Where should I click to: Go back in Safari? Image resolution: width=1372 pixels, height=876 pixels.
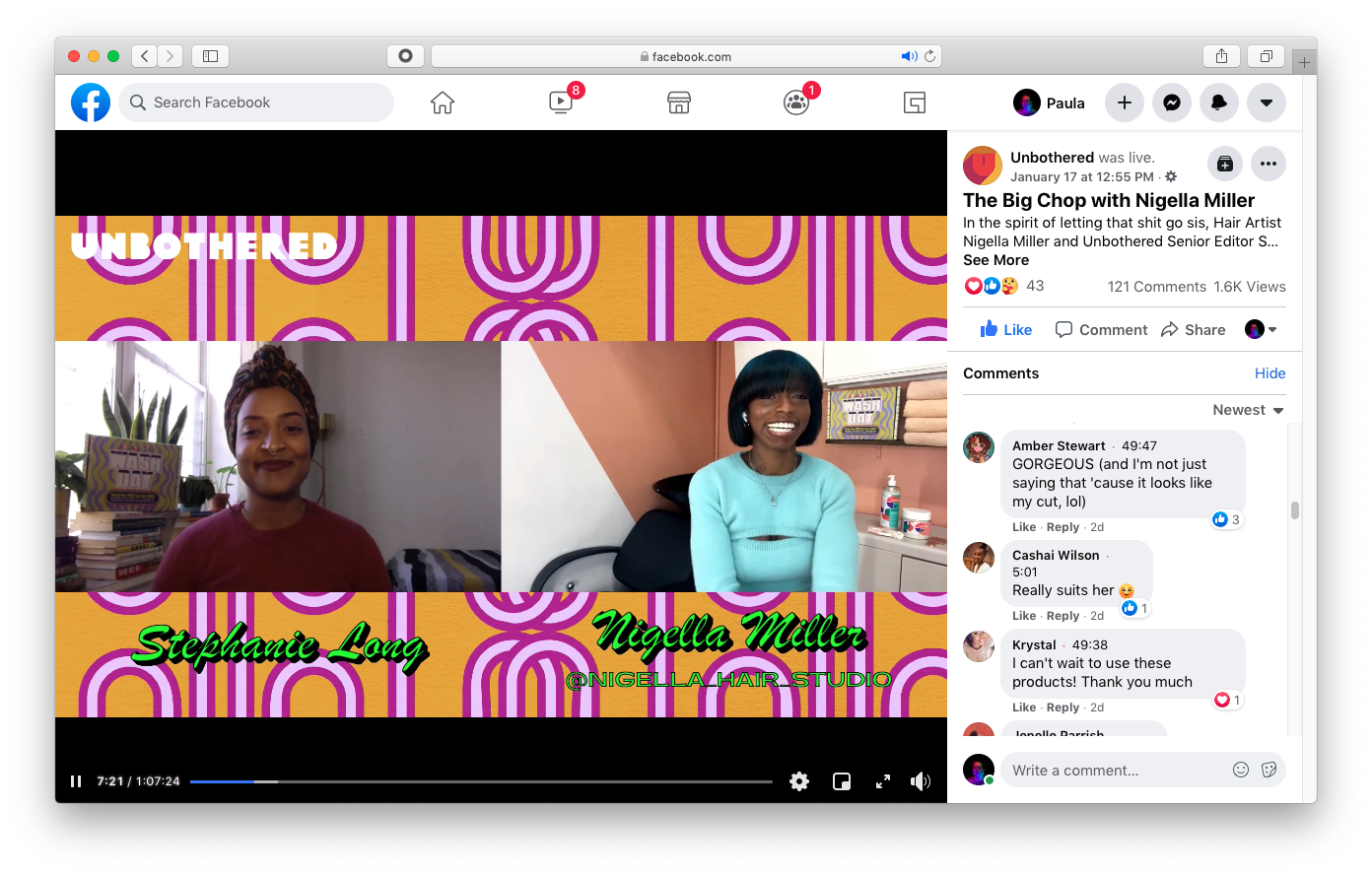[x=144, y=56]
